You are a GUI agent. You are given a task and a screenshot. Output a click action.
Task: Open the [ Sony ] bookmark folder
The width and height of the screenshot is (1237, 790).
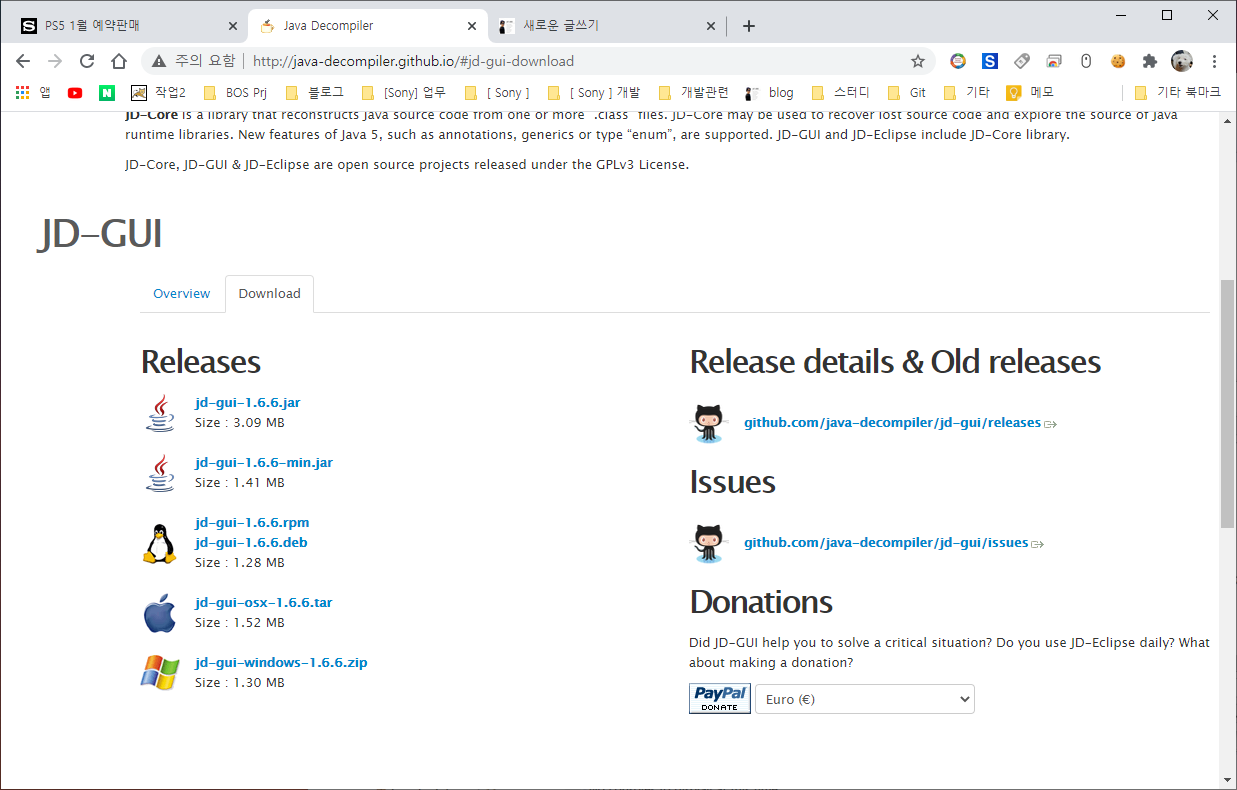(497, 93)
